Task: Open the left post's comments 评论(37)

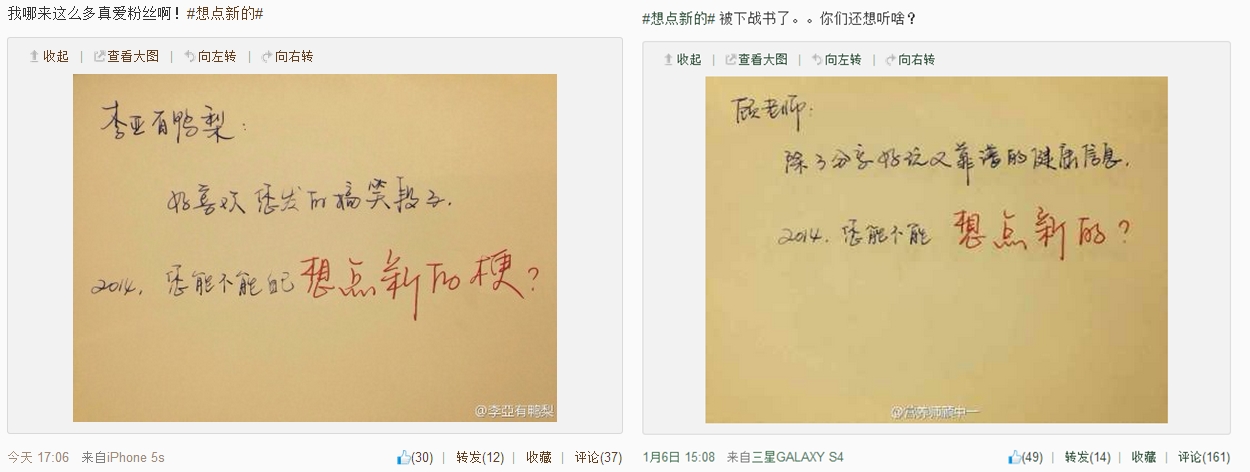Action: tap(598, 457)
